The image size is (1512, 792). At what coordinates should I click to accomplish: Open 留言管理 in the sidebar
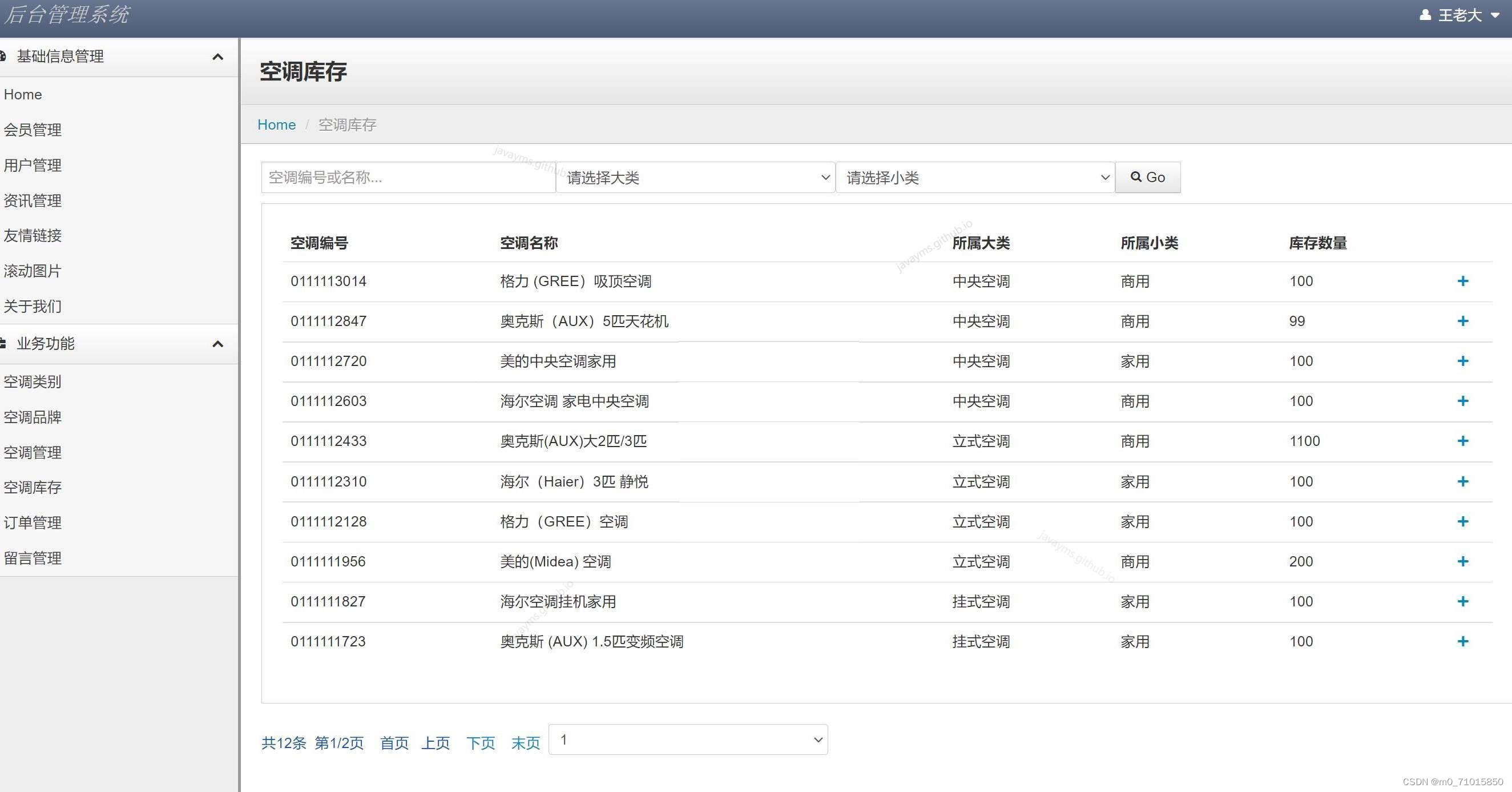pyautogui.click(x=33, y=558)
